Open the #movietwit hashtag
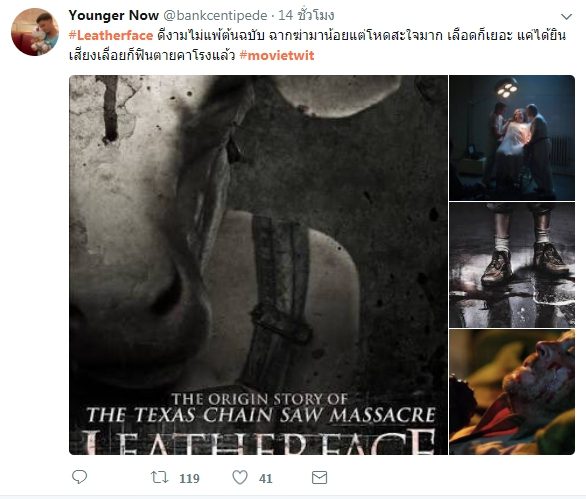Viewport: 586px width, 499px height. (277, 55)
